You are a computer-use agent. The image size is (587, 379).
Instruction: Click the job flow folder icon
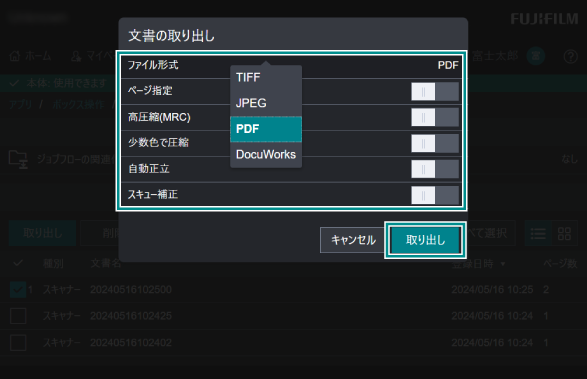point(18,160)
